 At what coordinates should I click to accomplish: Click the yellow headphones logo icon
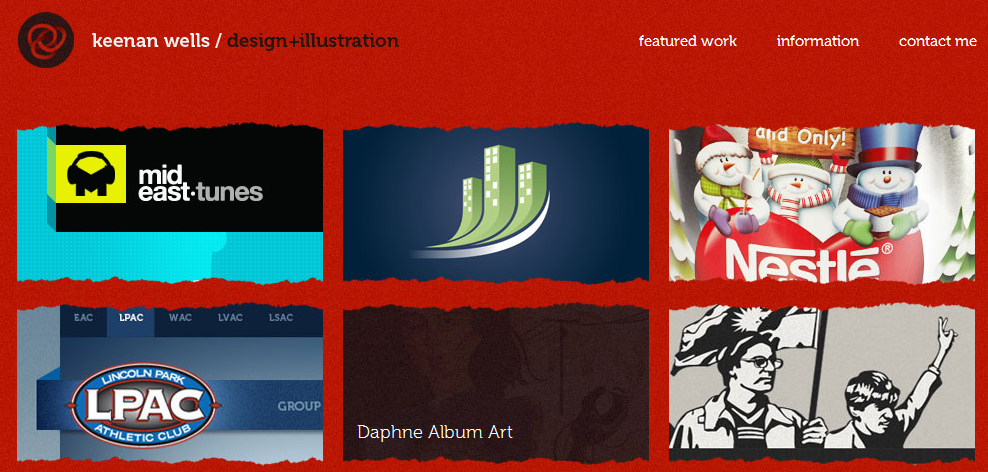[91, 174]
